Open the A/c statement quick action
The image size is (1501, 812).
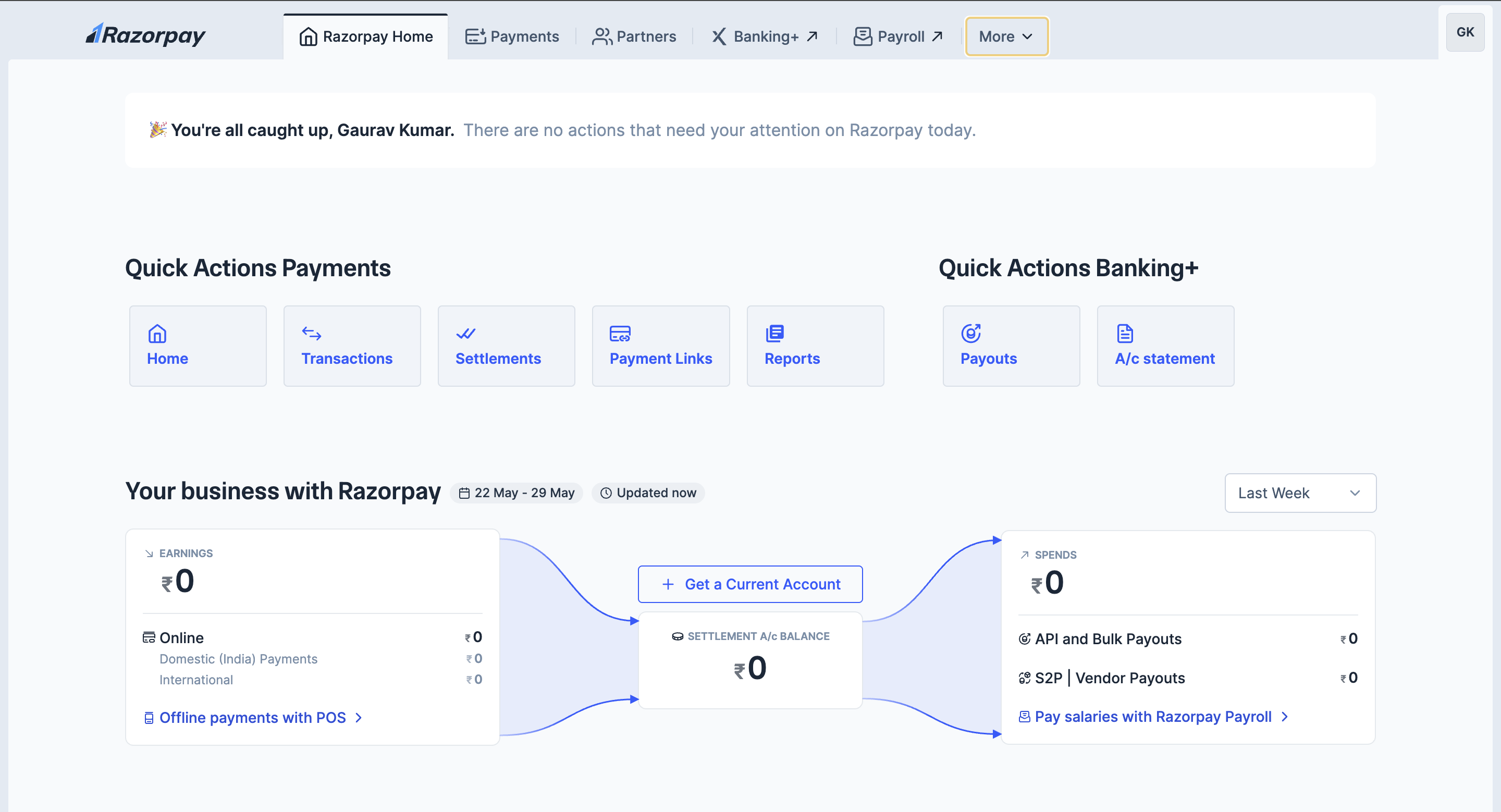(1165, 346)
